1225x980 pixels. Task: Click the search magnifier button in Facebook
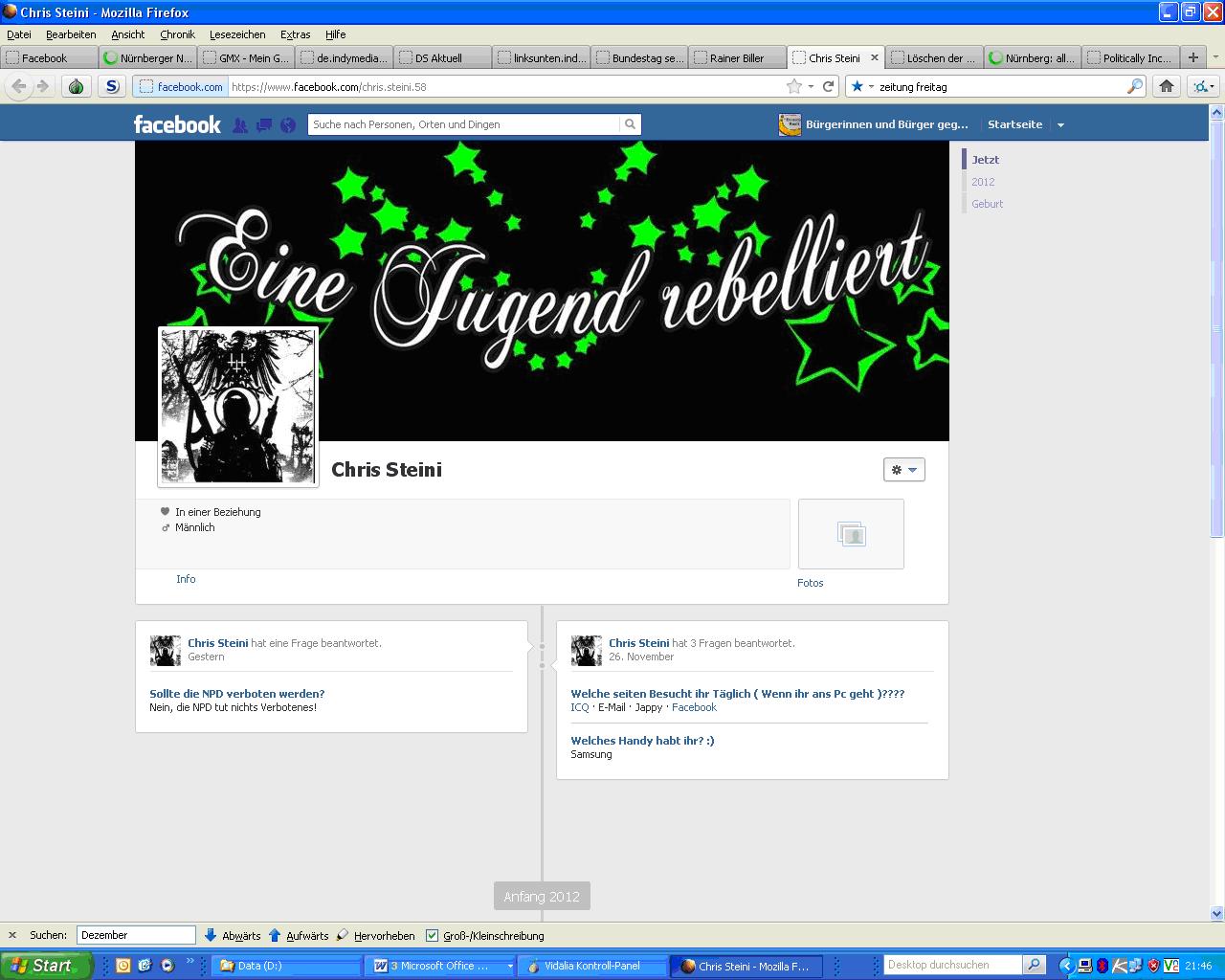(630, 124)
